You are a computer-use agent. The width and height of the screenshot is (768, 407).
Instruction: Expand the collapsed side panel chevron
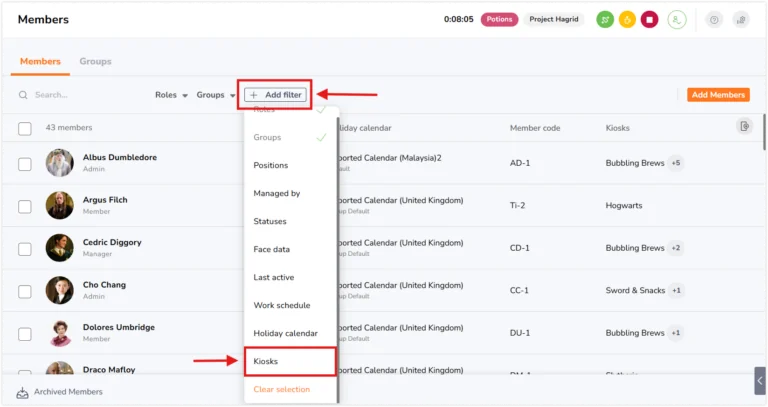(760, 381)
